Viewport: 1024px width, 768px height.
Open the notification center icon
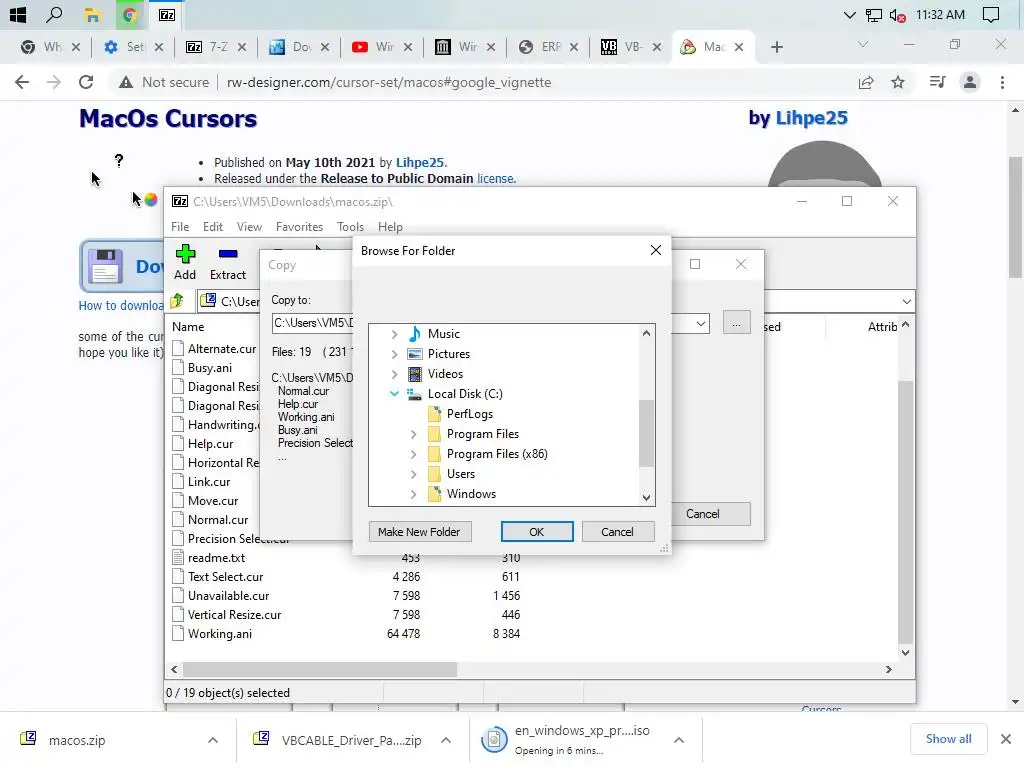coord(991,15)
